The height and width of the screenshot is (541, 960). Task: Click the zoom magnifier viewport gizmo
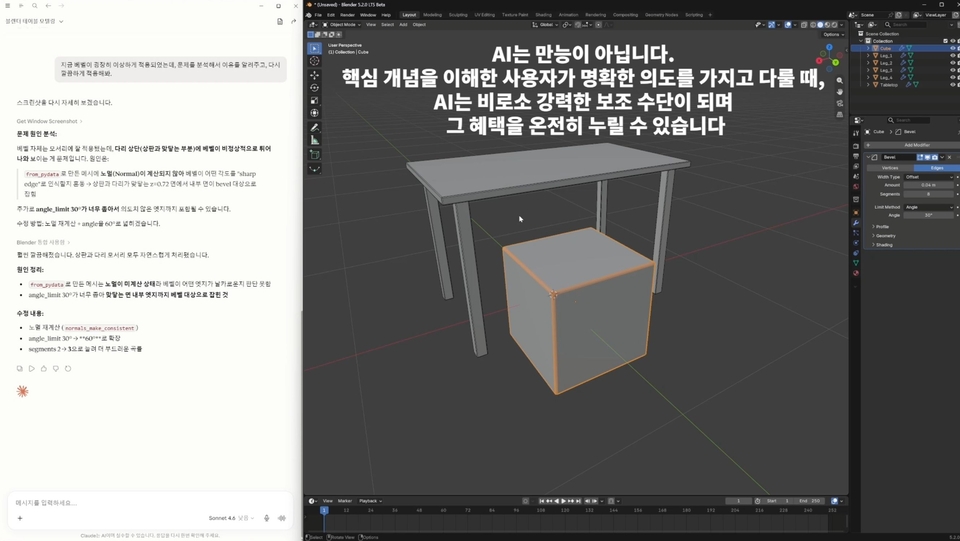click(839, 80)
